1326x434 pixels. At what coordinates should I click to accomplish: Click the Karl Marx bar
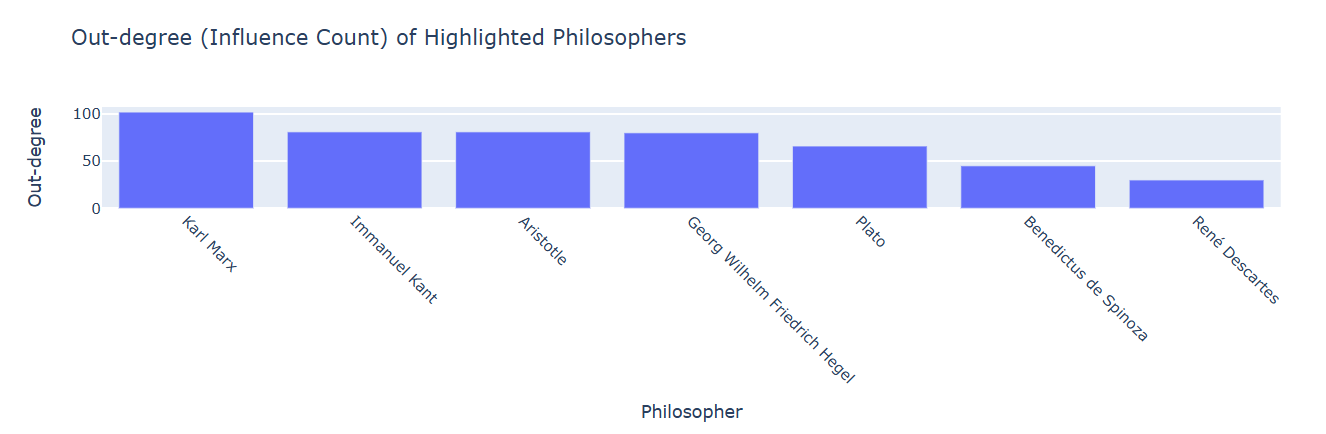click(x=186, y=160)
